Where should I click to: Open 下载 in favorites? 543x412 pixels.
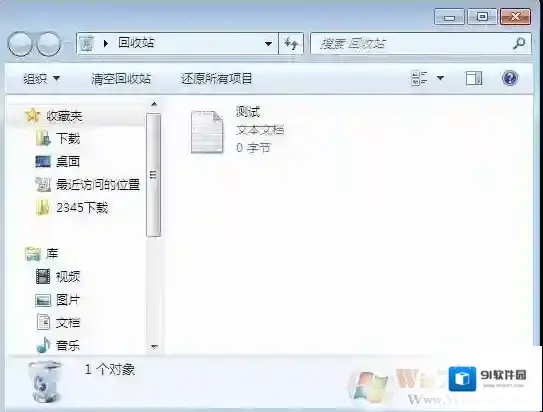[68, 139]
